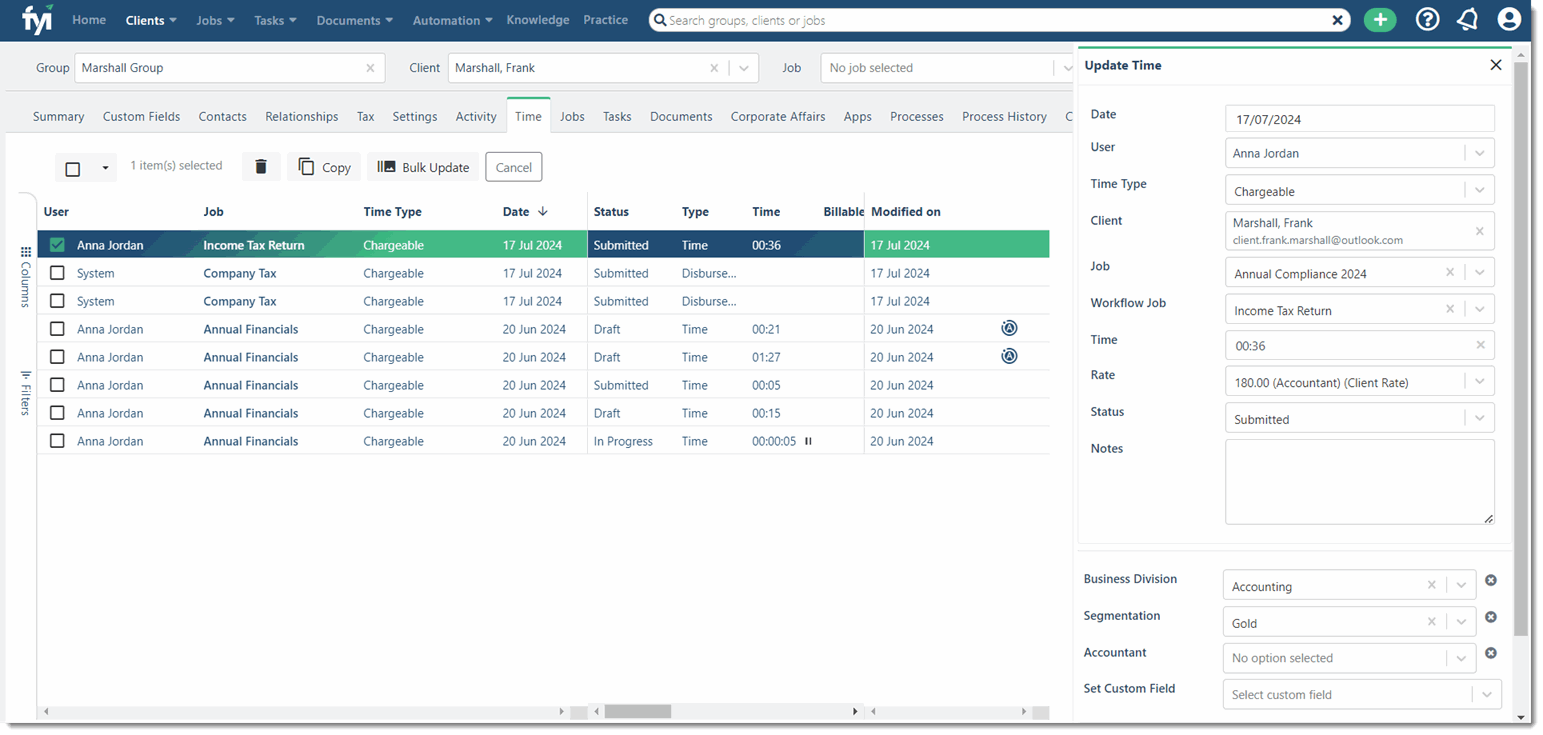The image size is (1543, 735).
Task: Remove the Business Division custom field
Action: (1490, 580)
